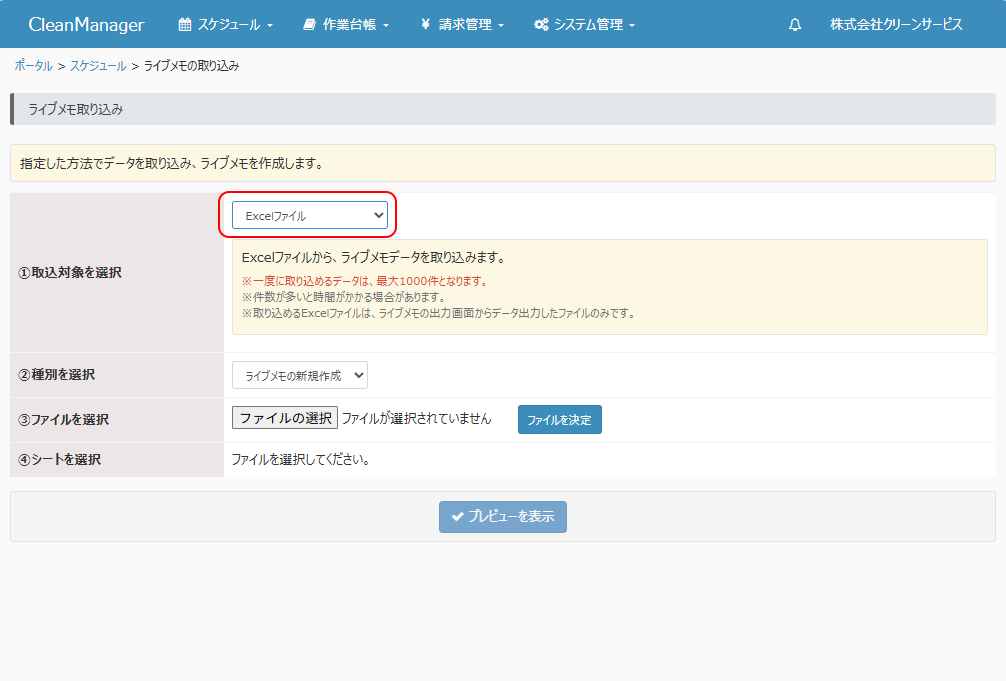Click the gears icon beside システム管理
This screenshot has width=1006, height=681.
pos(541,24)
